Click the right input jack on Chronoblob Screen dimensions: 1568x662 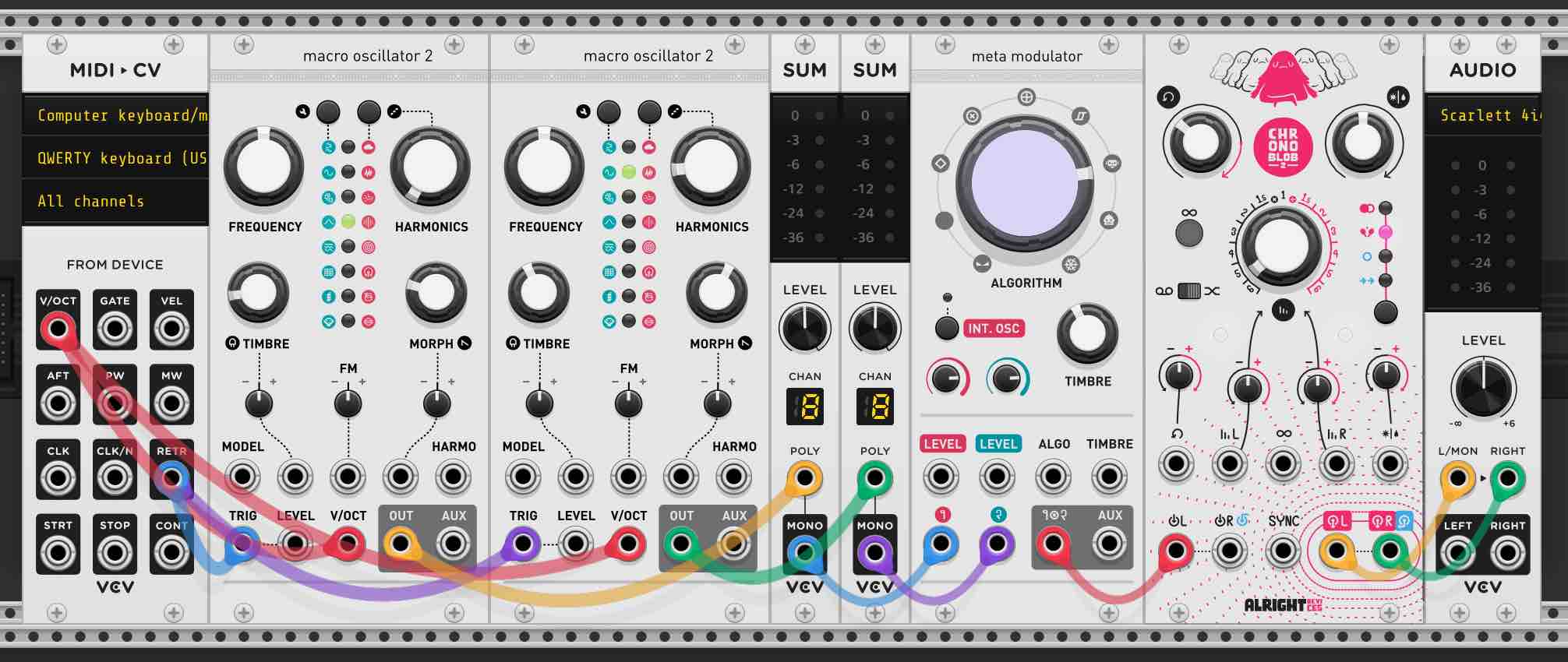pyautogui.click(x=1230, y=551)
